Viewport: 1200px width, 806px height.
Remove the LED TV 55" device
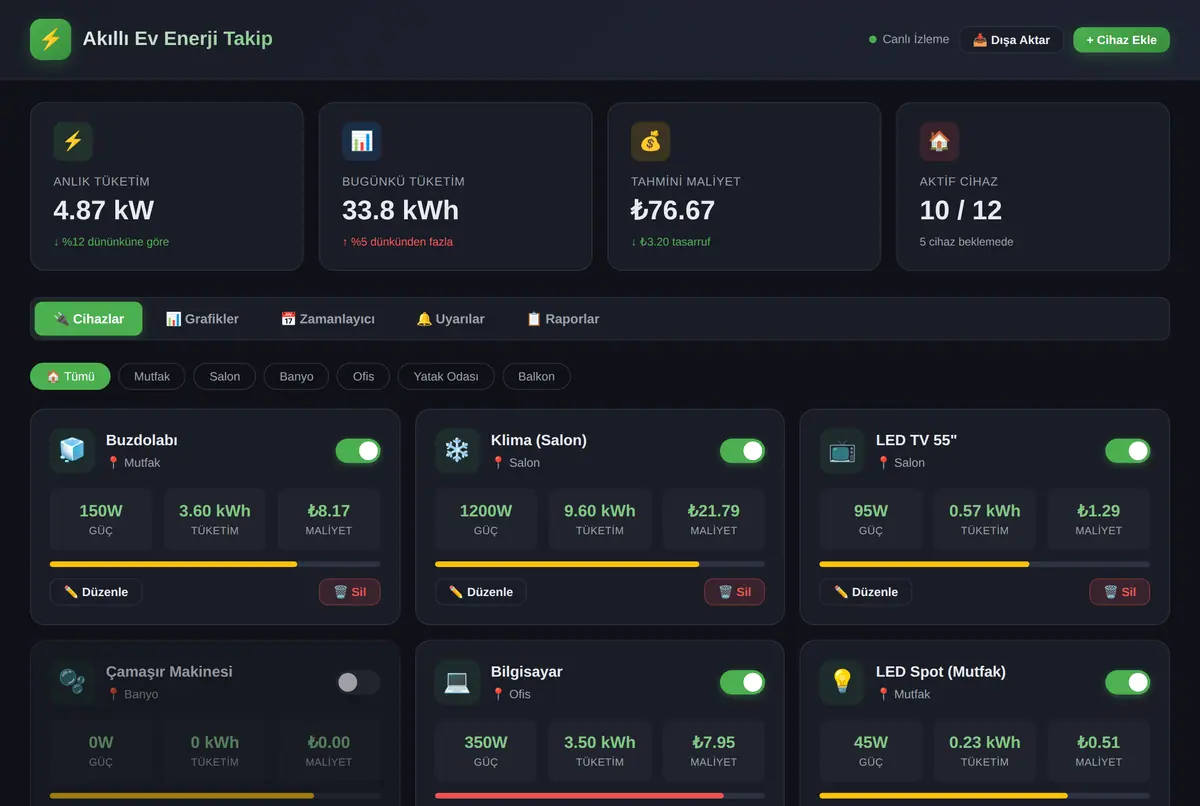point(1120,592)
